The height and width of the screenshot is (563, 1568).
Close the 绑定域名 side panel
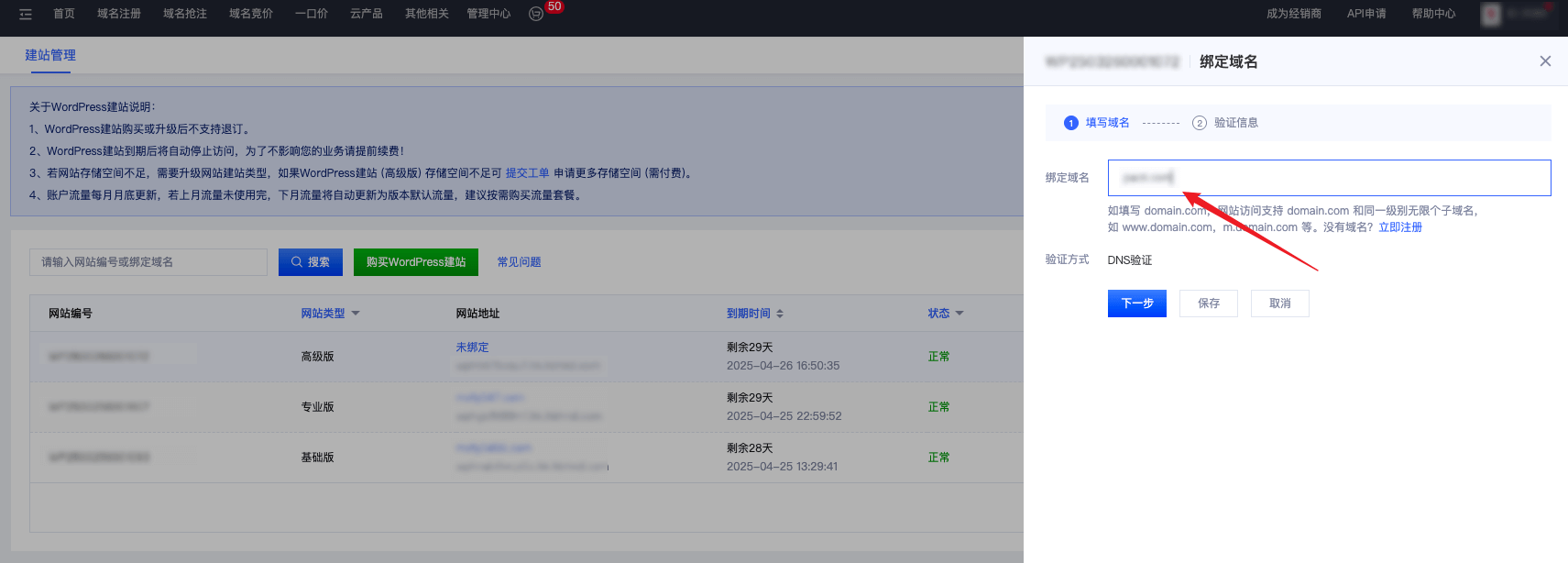(1545, 61)
